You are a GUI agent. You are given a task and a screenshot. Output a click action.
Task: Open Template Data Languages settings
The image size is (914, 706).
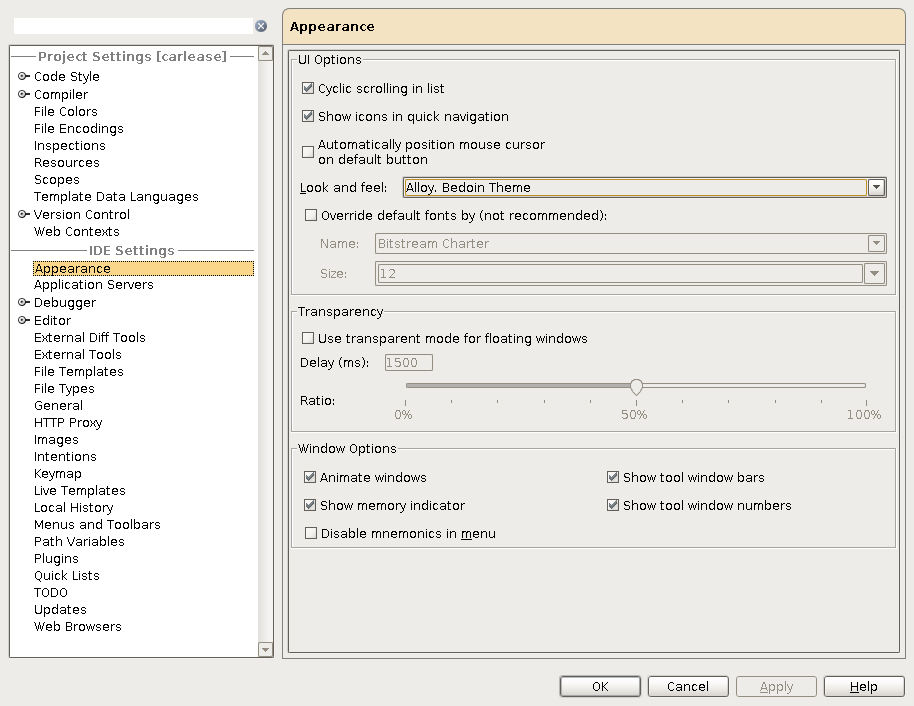click(116, 196)
